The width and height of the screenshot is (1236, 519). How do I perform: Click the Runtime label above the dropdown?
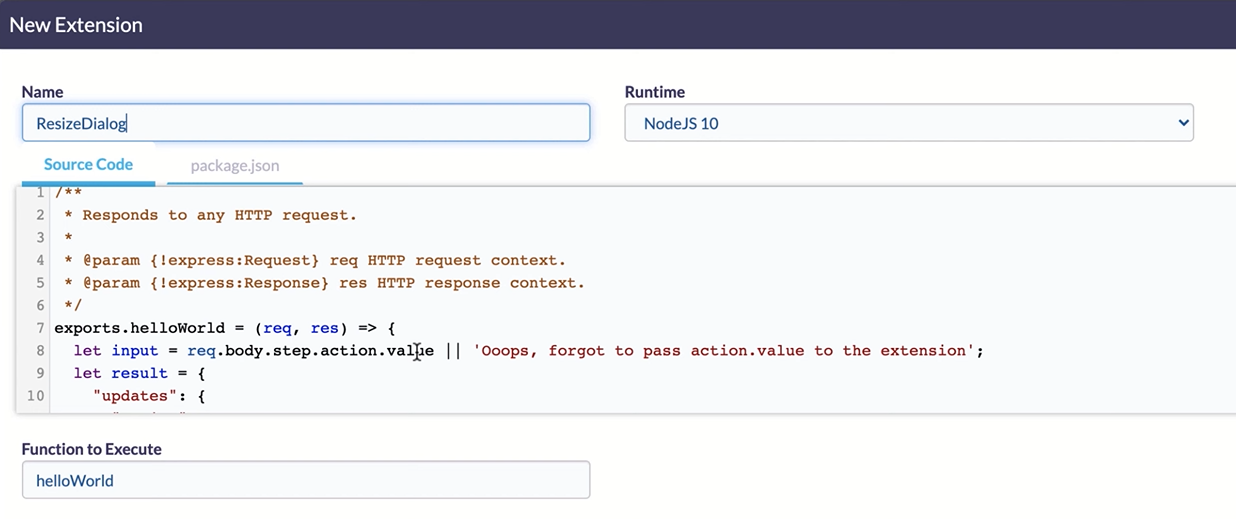click(654, 92)
